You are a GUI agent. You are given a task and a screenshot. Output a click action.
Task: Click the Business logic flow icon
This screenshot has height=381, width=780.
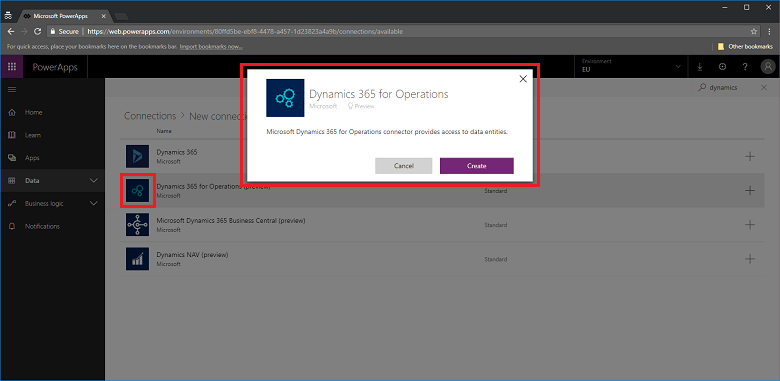point(12,203)
